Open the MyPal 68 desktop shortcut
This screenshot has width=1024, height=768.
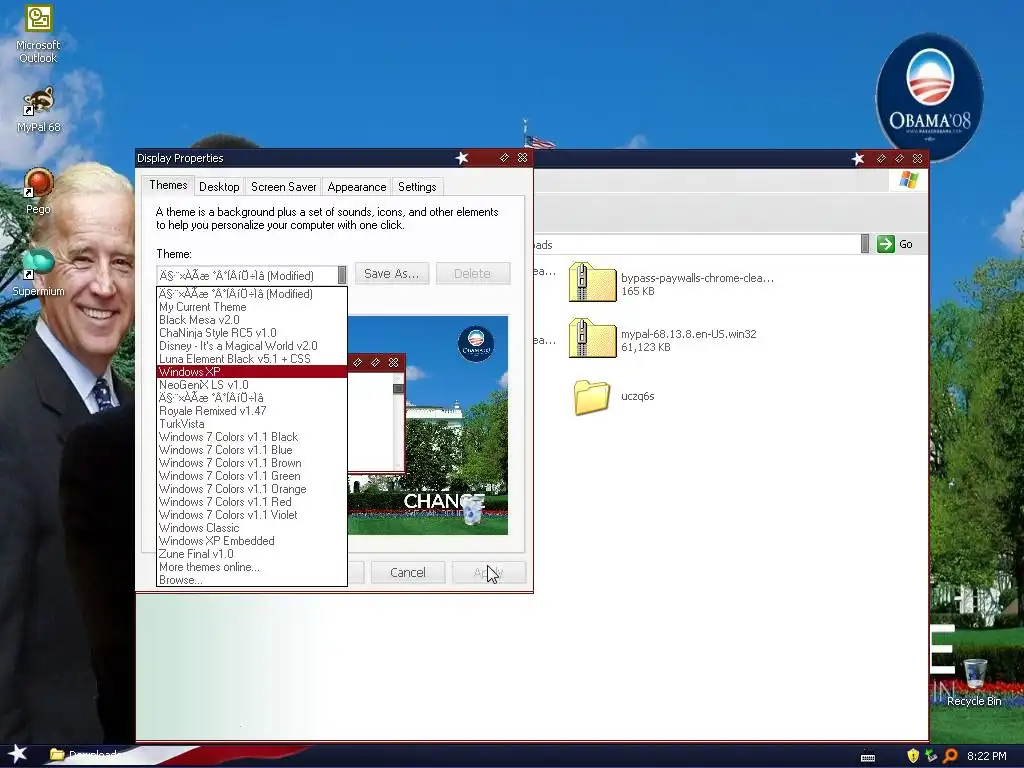coord(38,109)
